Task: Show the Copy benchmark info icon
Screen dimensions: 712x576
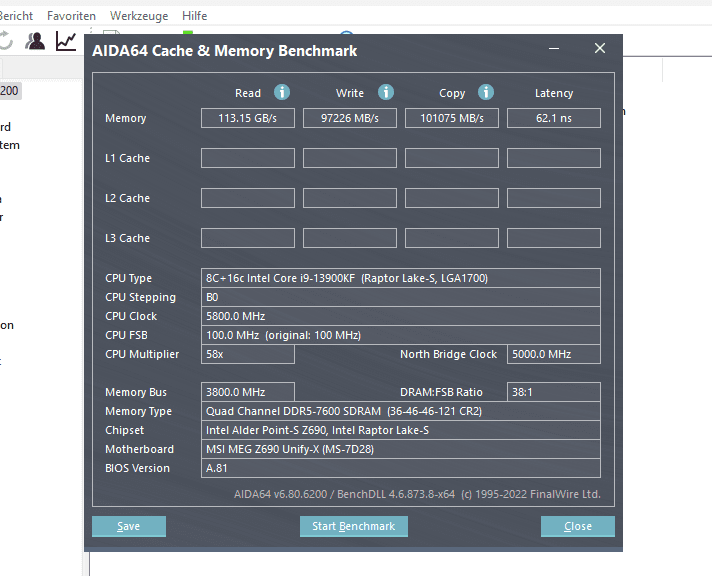Action: pyautogui.click(x=485, y=92)
